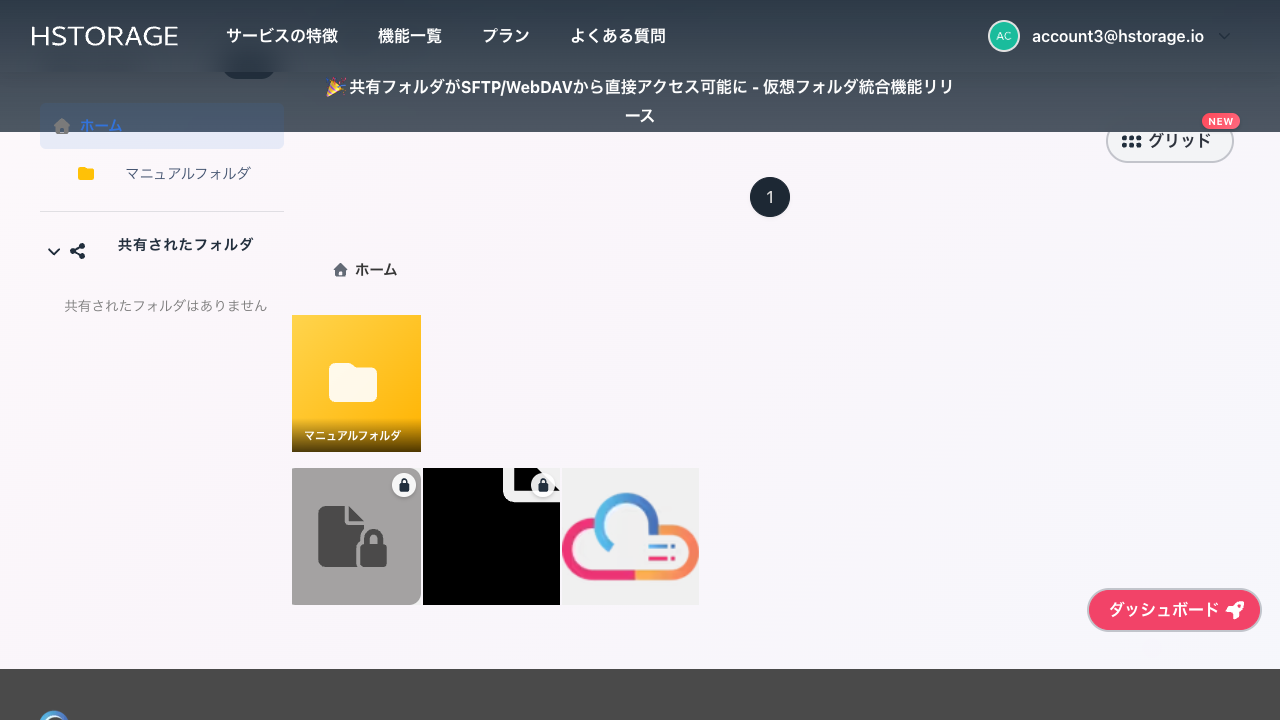
Task: Open マニュアルフォルダ folder tile
Action: 356,383
